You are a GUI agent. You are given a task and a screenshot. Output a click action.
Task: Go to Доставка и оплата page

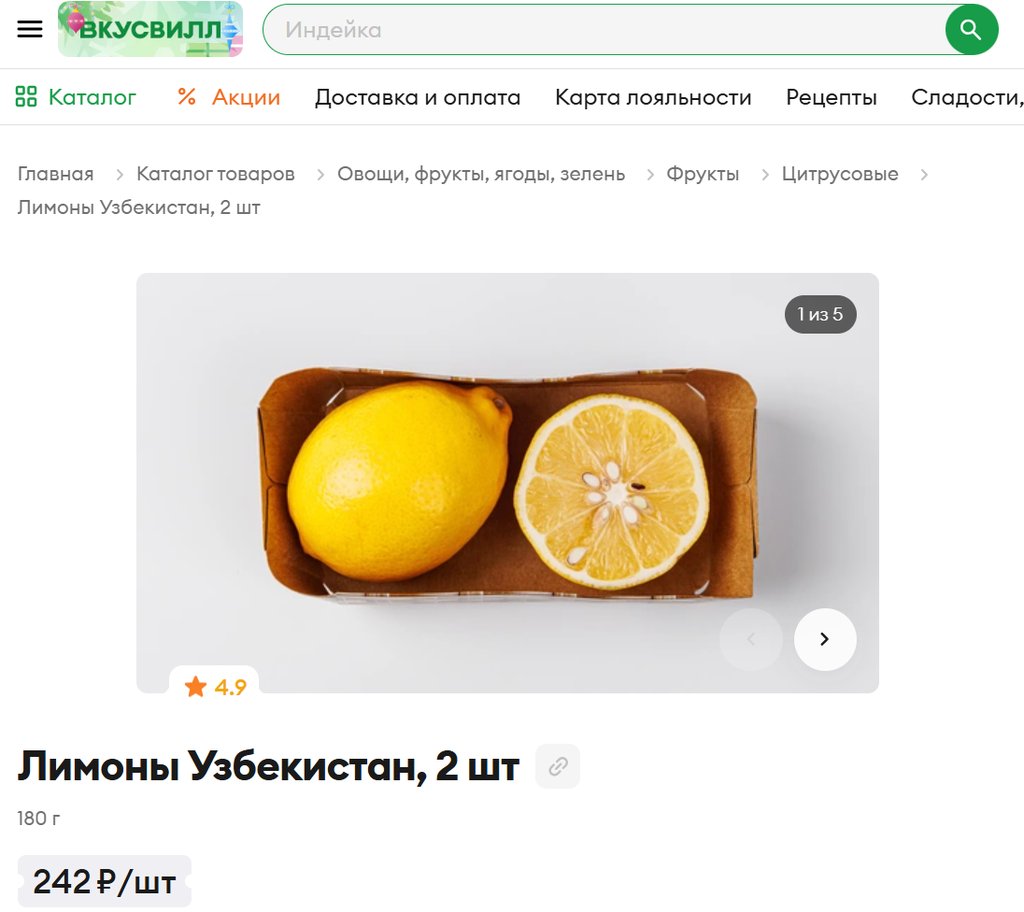pos(417,97)
